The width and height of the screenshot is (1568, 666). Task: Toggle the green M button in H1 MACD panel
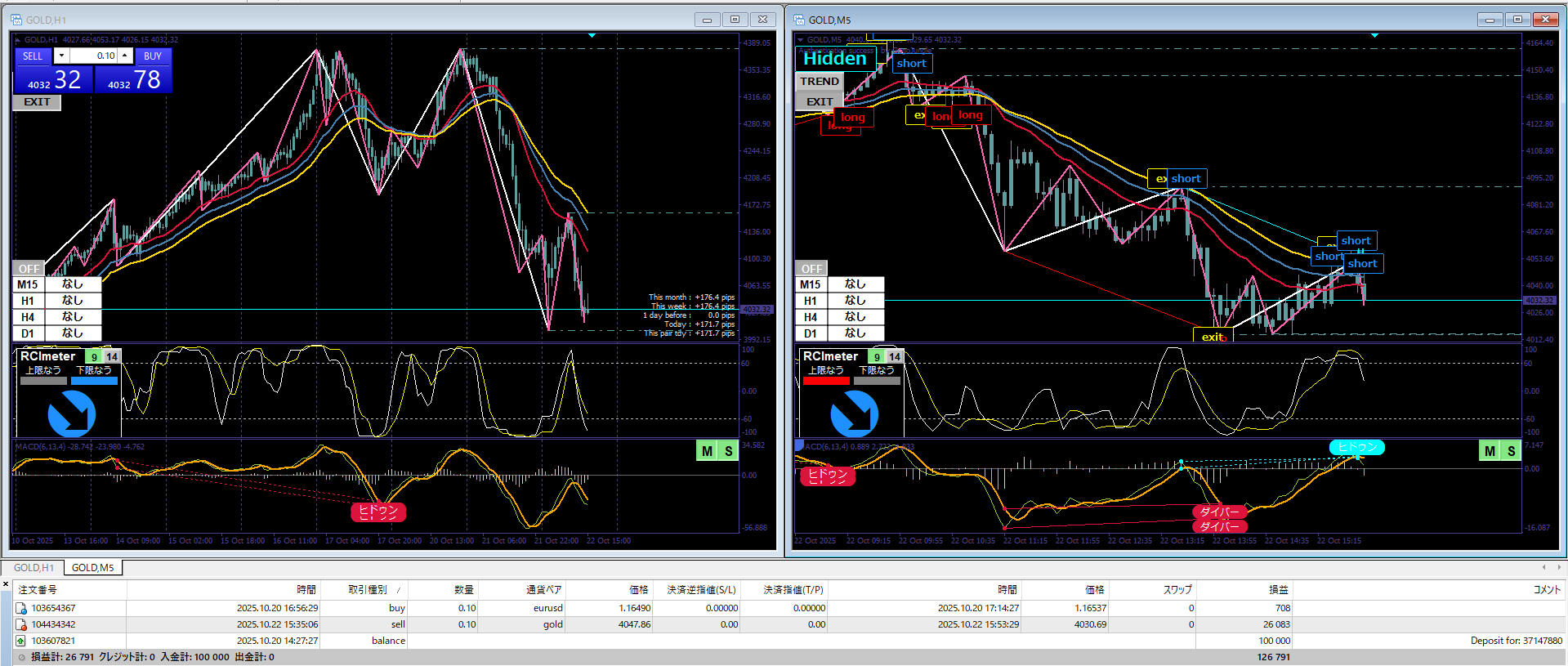pos(707,451)
